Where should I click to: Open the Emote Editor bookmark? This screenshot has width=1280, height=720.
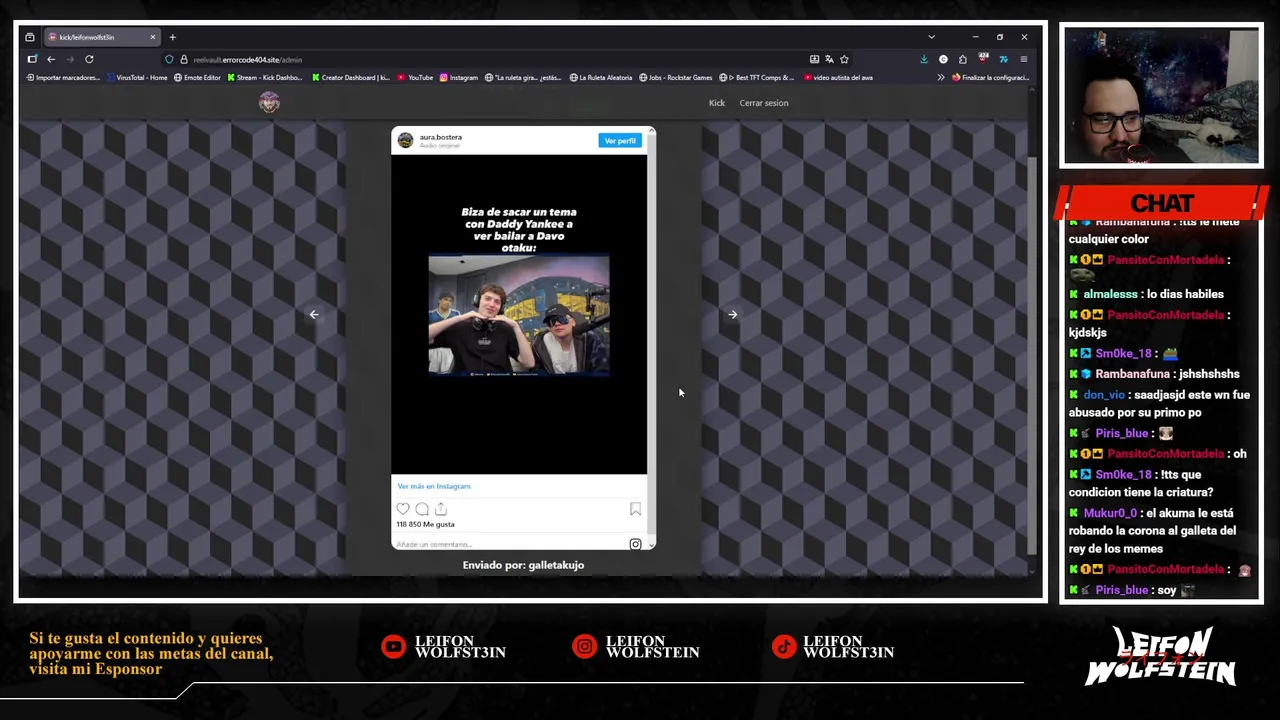[197, 77]
